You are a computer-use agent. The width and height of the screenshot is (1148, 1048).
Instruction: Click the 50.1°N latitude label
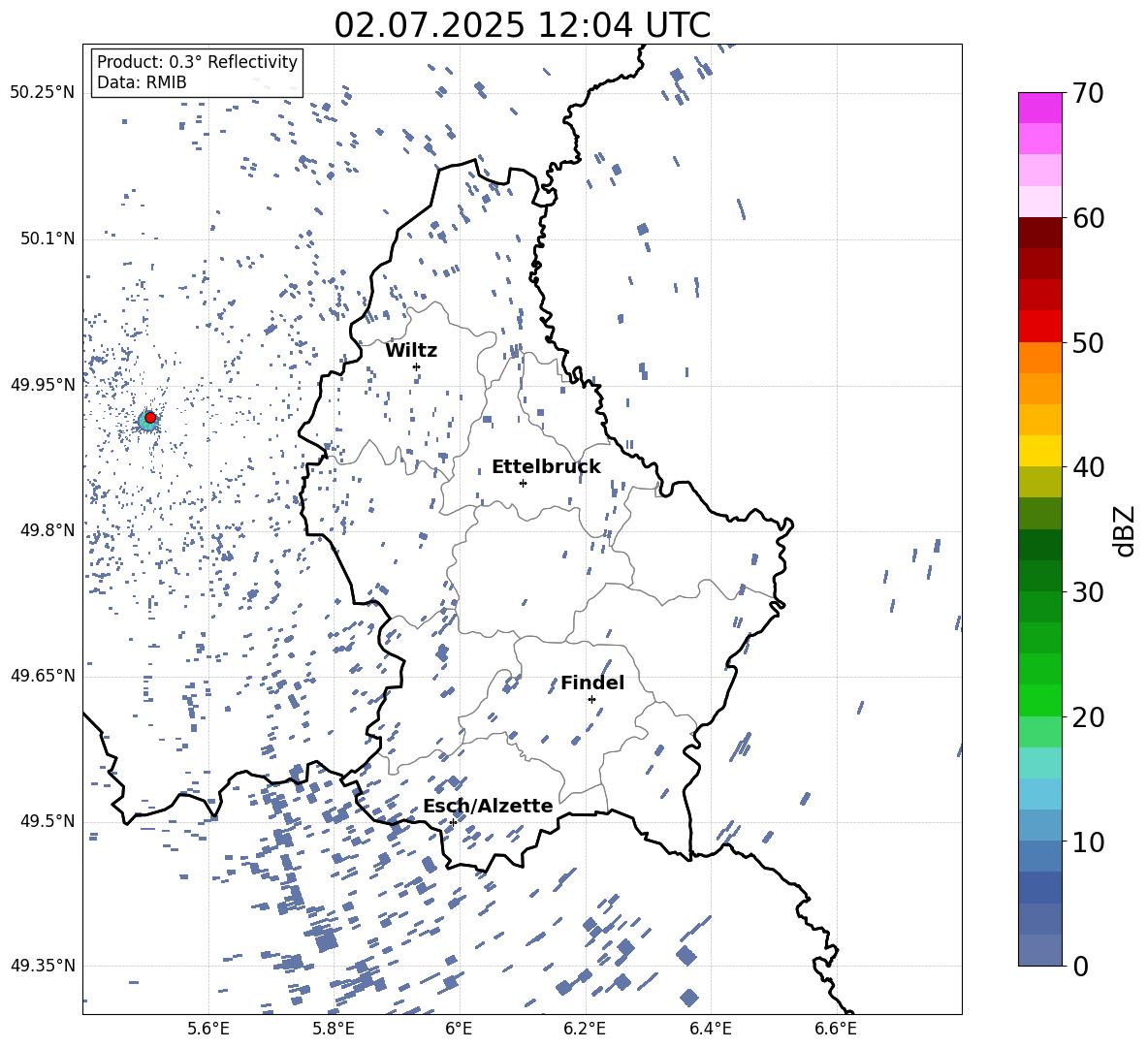48,238
